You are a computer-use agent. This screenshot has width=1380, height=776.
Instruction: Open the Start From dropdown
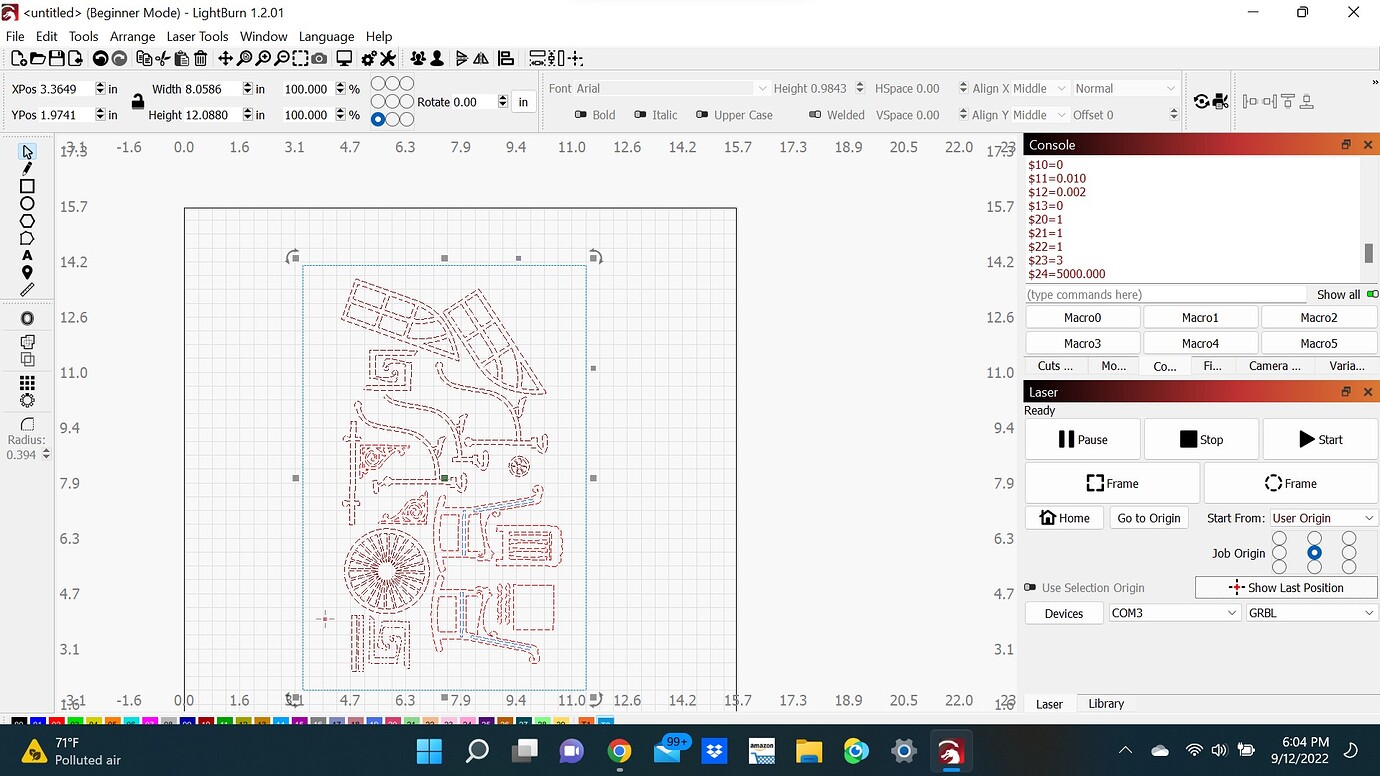point(1323,518)
